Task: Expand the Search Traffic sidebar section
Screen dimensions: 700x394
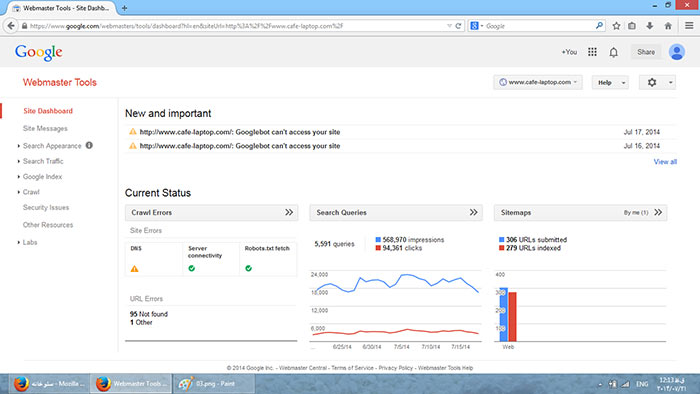Action: pyautogui.click(x=43, y=161)
